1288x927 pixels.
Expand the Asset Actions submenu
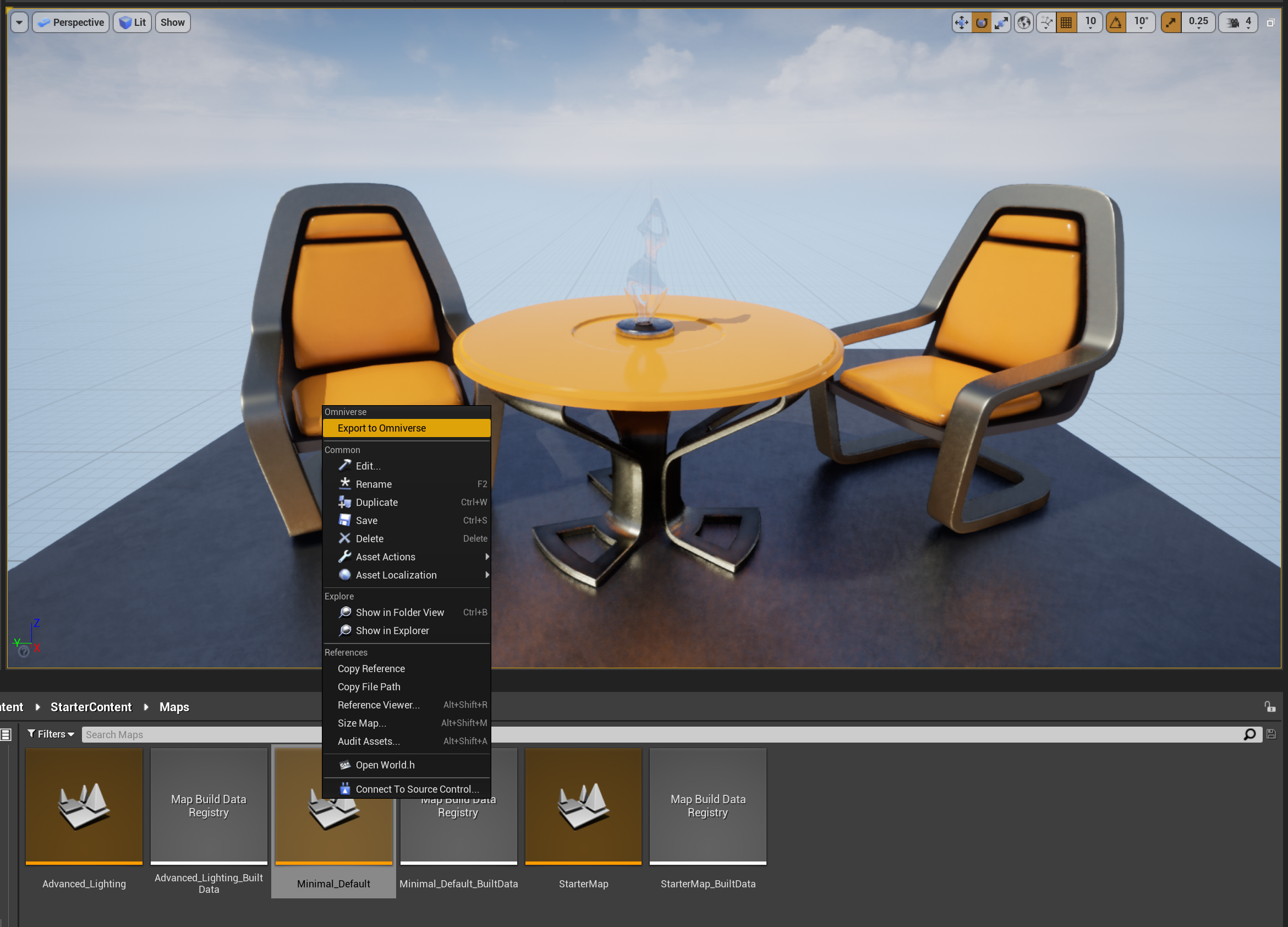coord(407,557)
